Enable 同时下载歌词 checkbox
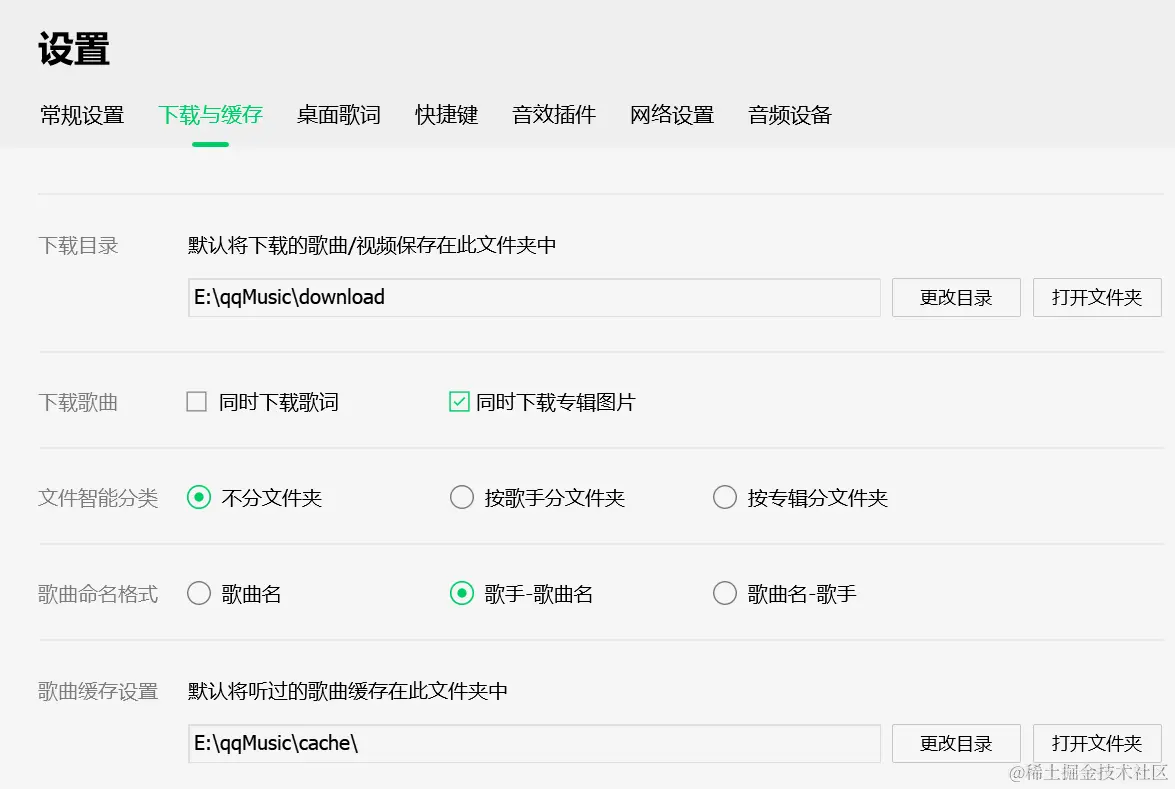 (x=197, y=402)
